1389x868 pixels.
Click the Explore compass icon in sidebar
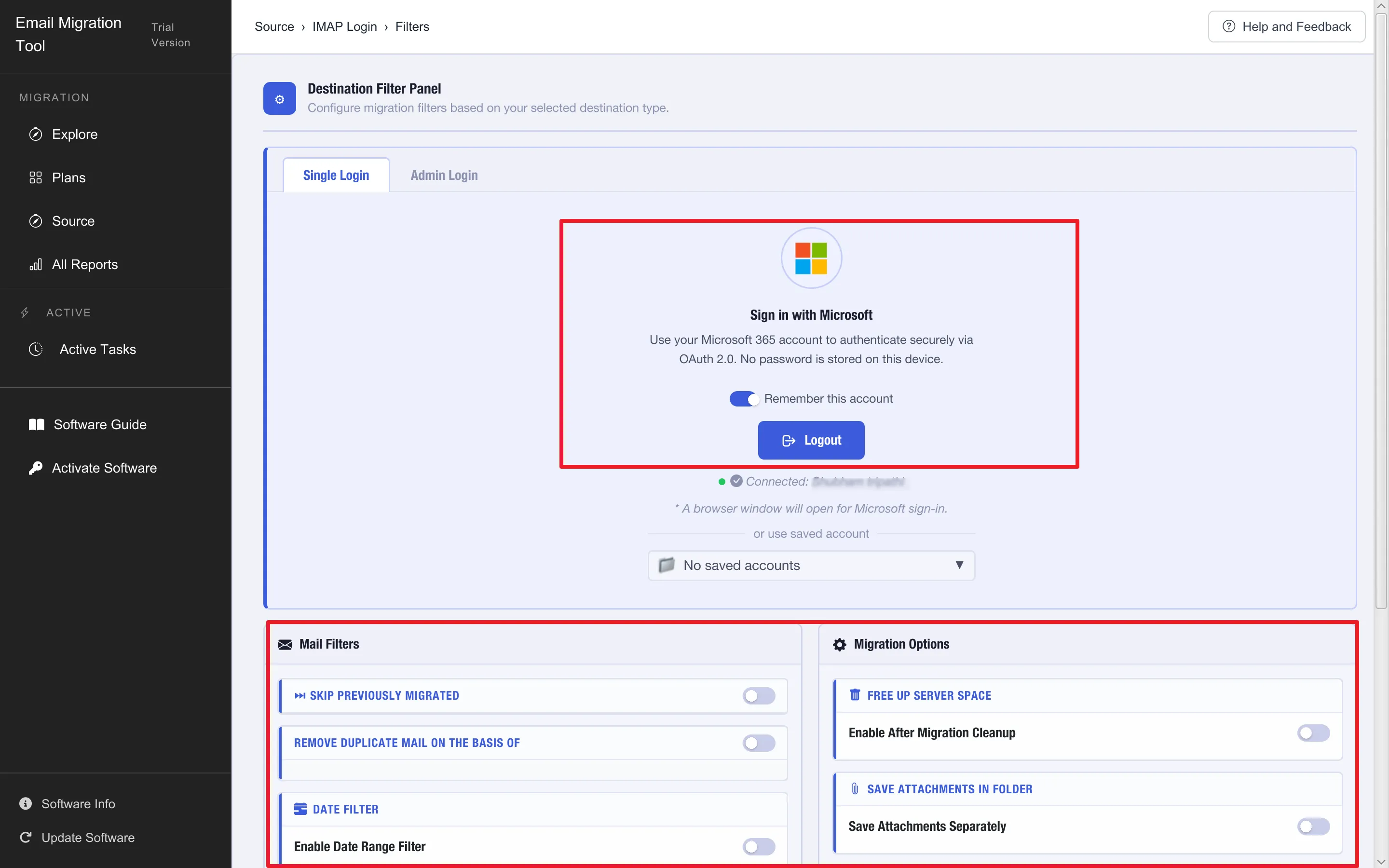(36, 135)
